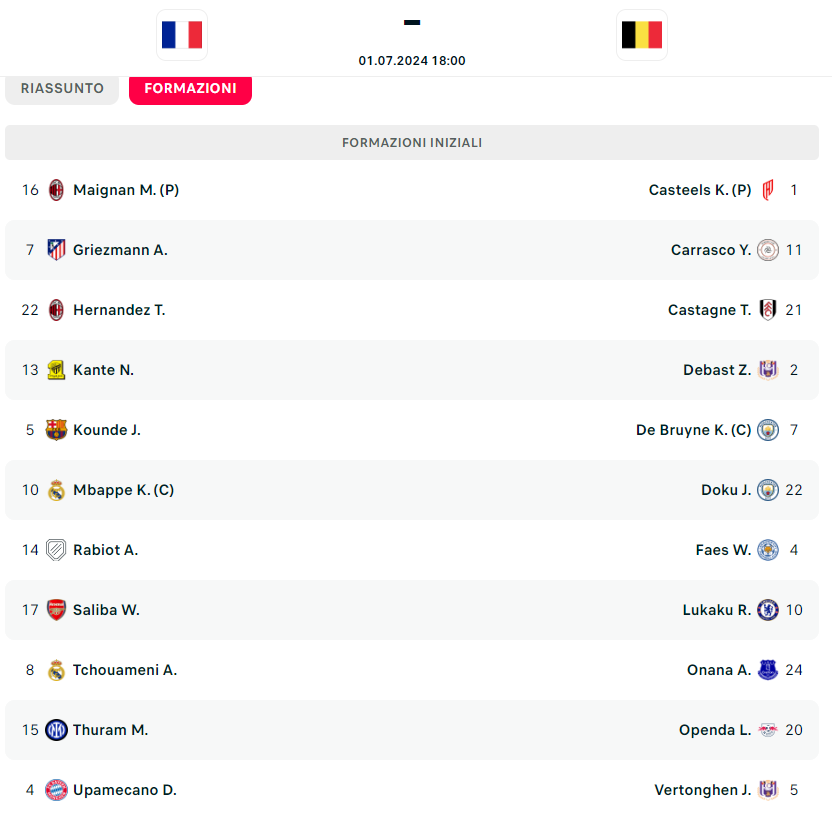This screenshot has height=836, width=832.
Task: Click the Everton crest next to Onana
Action: pos(768,670)
